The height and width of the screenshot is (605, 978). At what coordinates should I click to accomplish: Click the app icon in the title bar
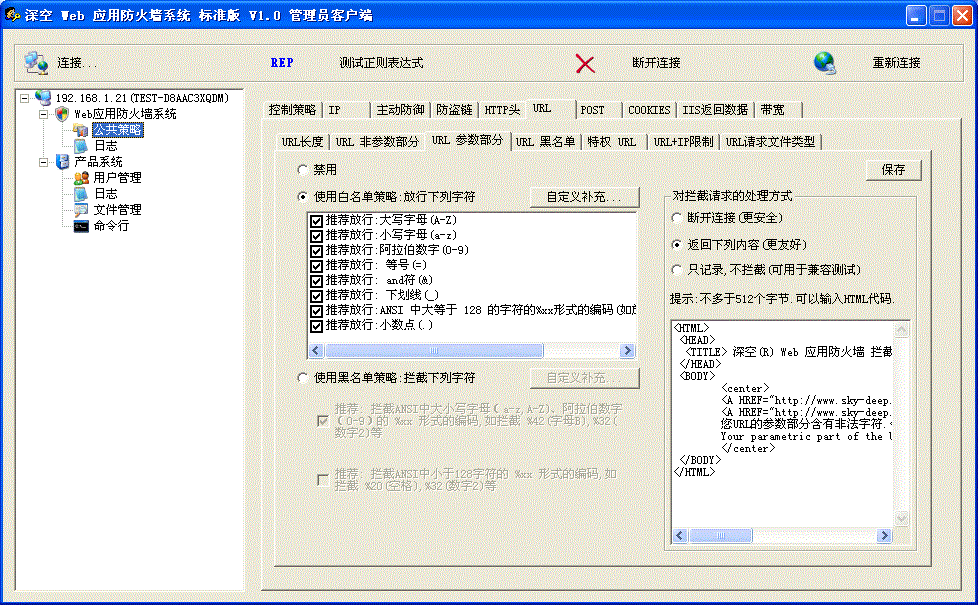(x=12, y=15)
